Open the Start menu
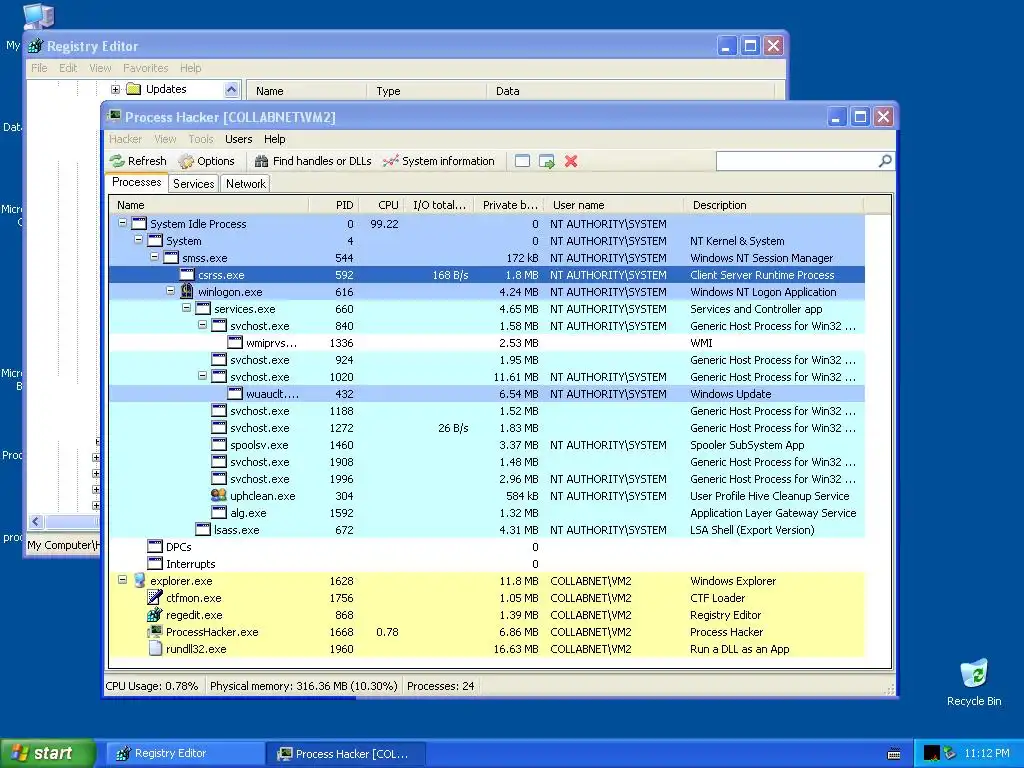The width and height of the screenshot is (1024, 768). pyautogui.click(x=48, y=753)
